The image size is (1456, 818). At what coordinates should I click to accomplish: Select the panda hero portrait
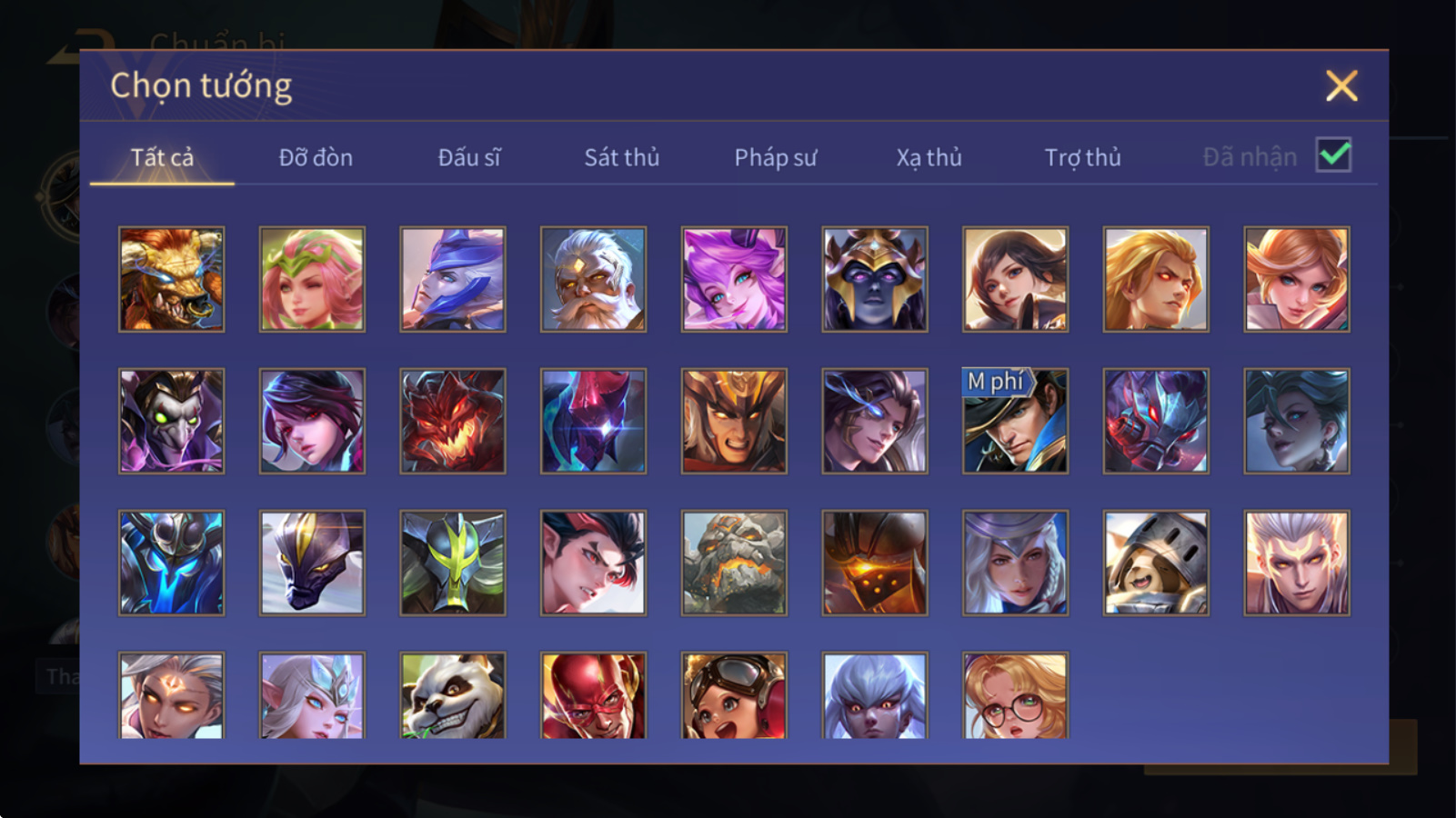[452, 695]
